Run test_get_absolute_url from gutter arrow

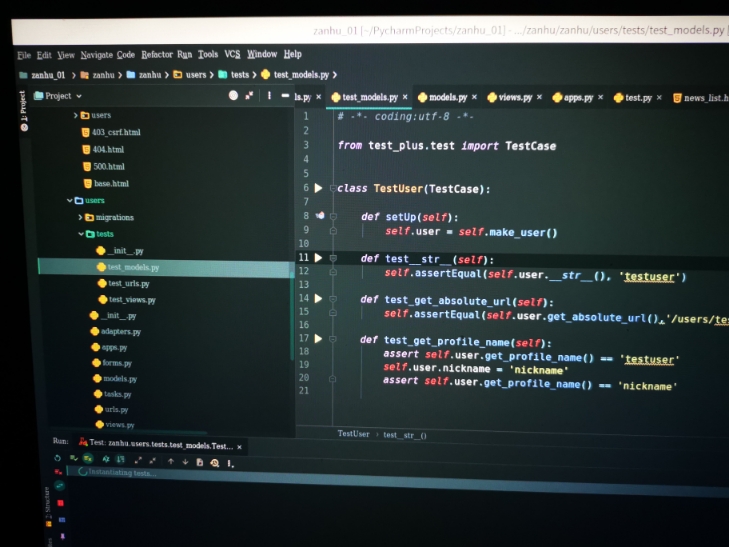click(318, 298)
